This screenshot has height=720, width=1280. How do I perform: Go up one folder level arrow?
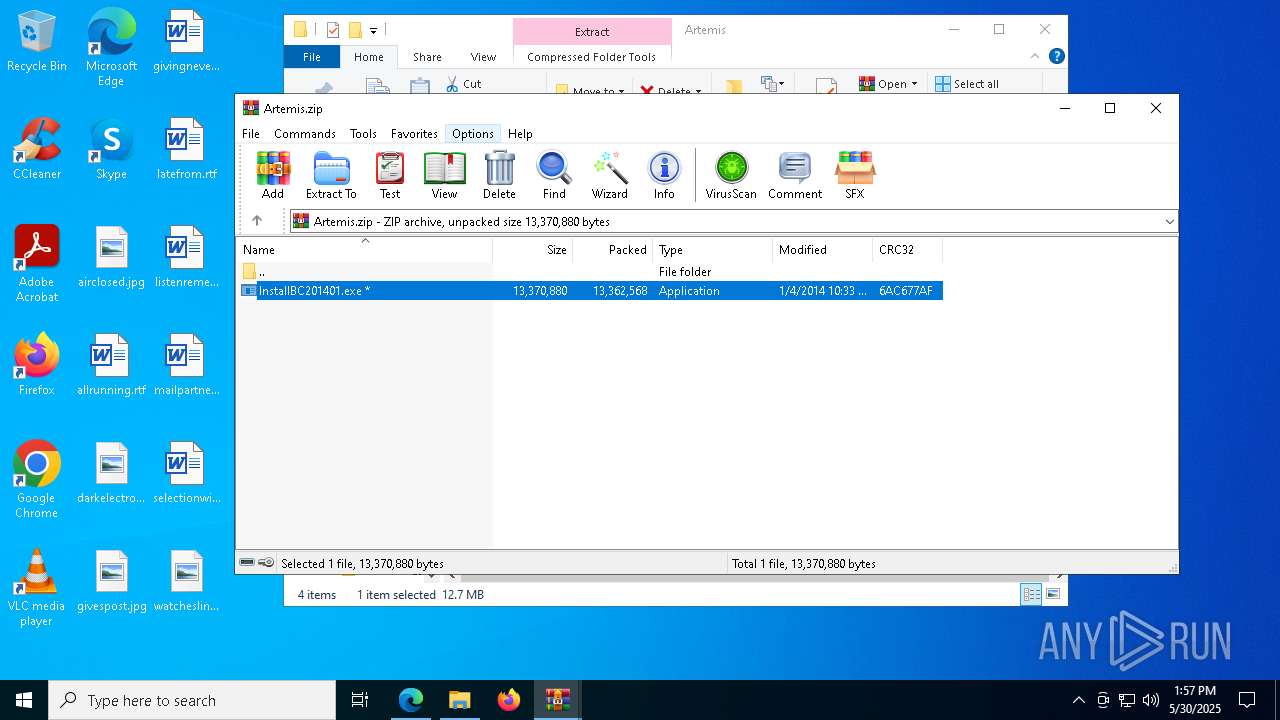pyautogui.click(x=257, y=221)
